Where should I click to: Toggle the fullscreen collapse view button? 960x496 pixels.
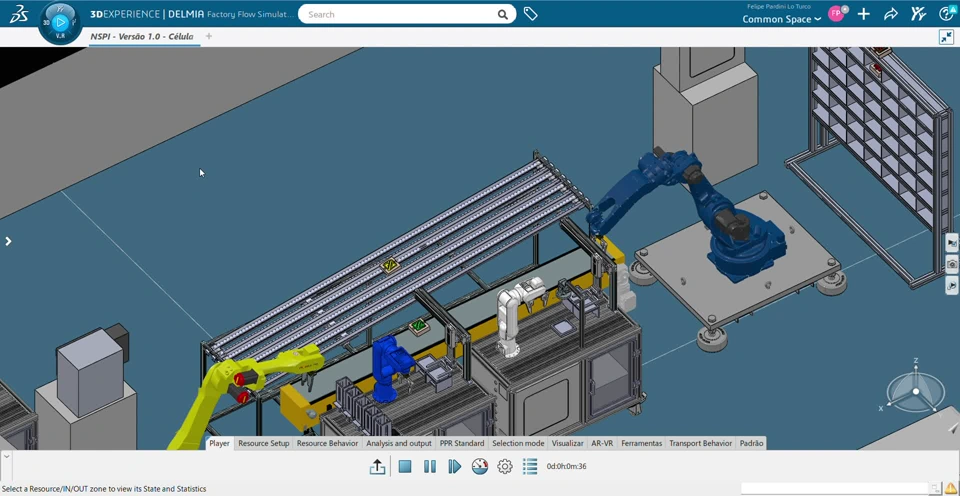pyautogui.click(x=946, y=37)
